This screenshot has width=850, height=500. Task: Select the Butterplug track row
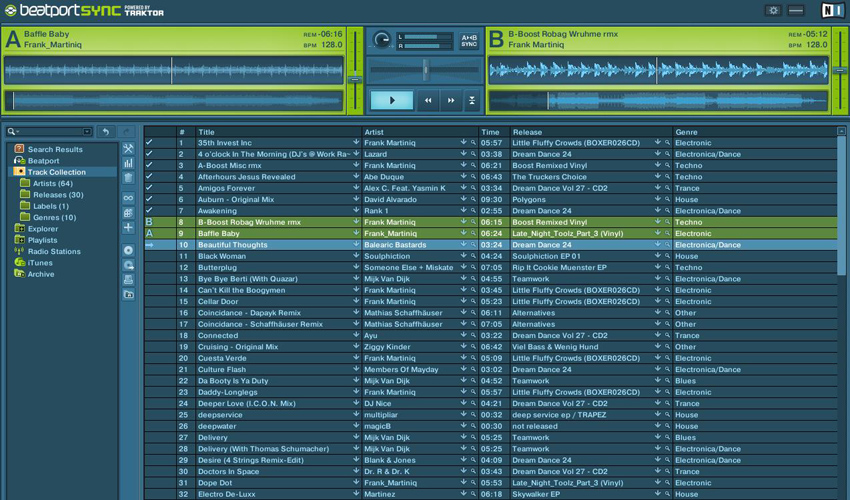coord(490,267)
